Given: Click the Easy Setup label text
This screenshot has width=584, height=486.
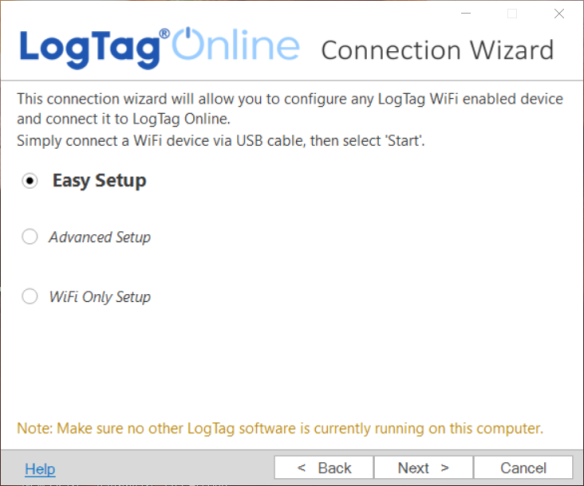Looking at the screenshot, I should pyautogui.click(x=99, y=181).
